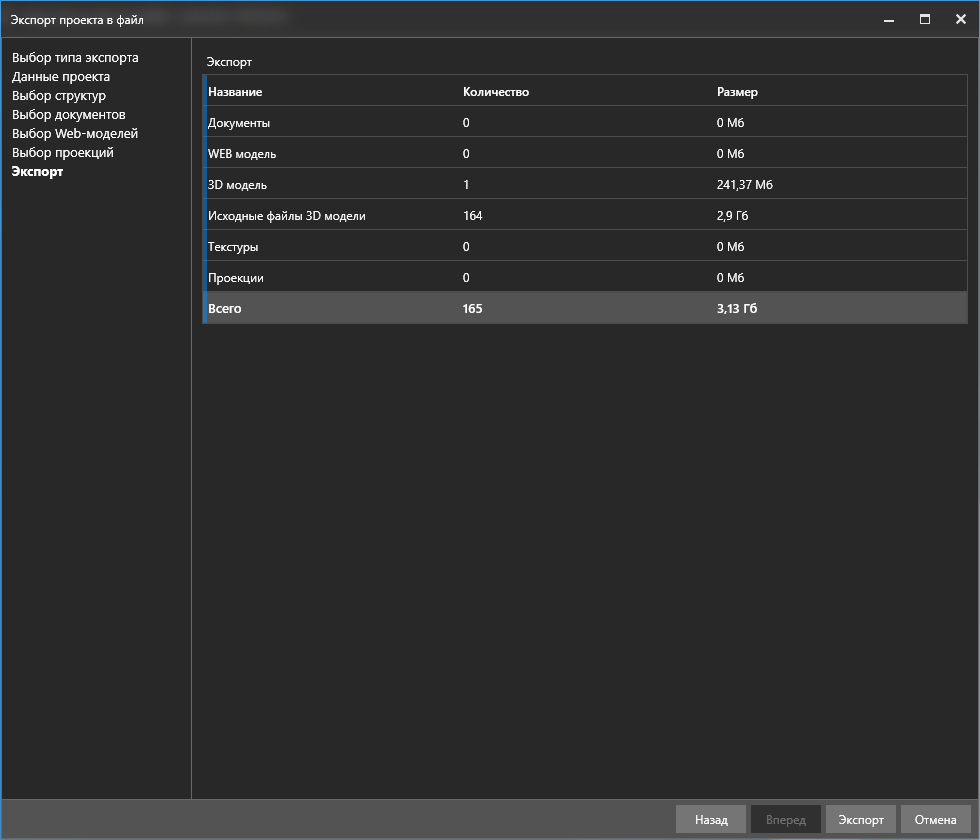The height and width of the screenshot is (840, 980).
Task: Click the Размер column header
Action: (737, 92)
